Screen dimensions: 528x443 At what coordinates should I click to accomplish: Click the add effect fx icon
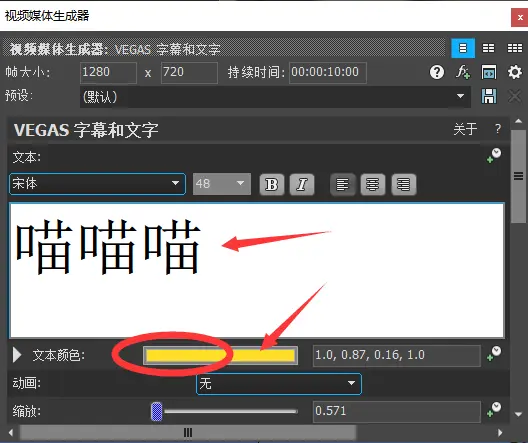click(463, 72)
